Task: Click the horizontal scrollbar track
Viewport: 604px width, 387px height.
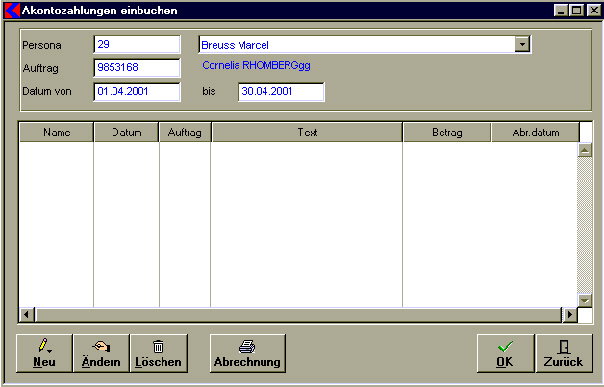Action: (298, 315)
